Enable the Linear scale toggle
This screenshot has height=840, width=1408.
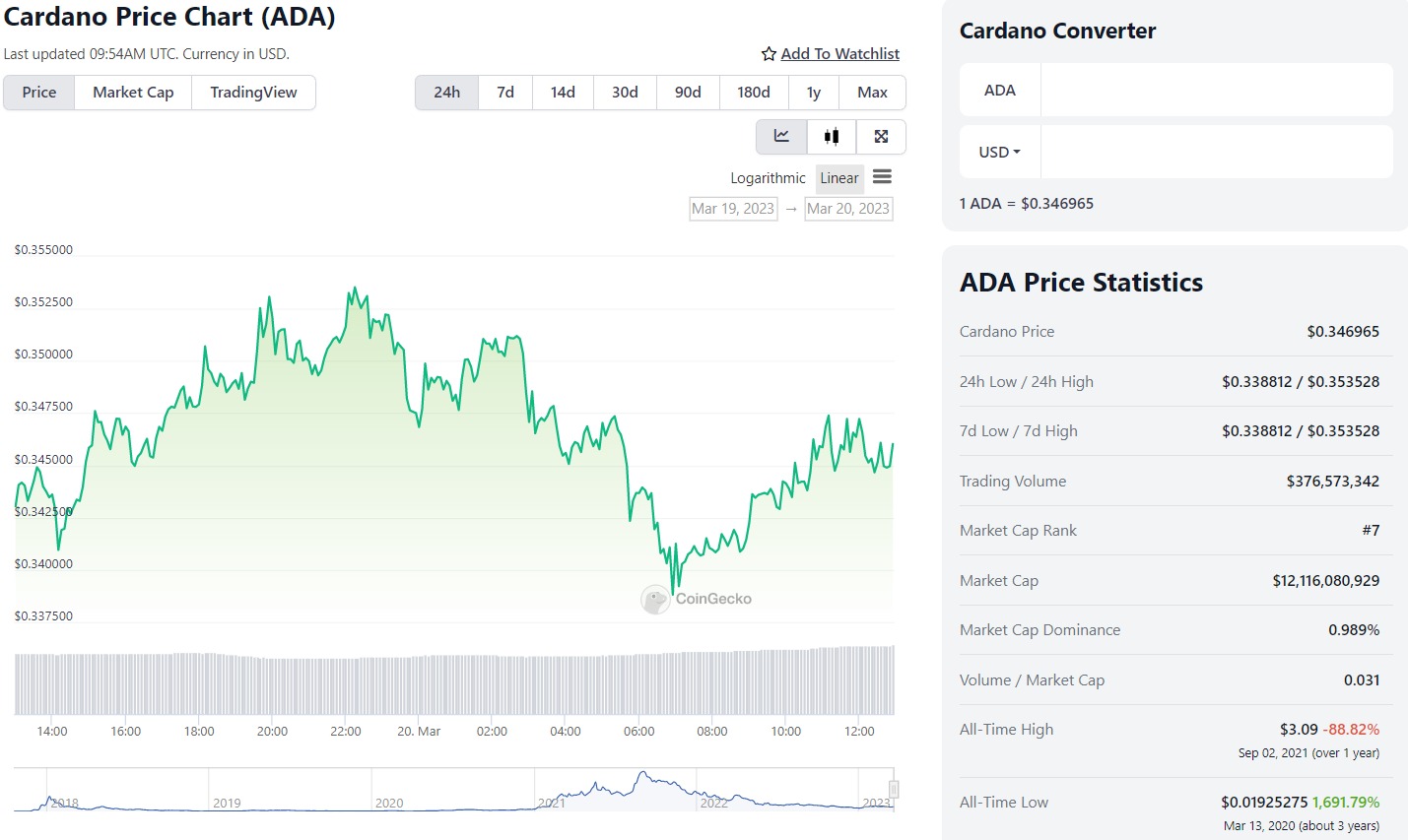point(839,178)
